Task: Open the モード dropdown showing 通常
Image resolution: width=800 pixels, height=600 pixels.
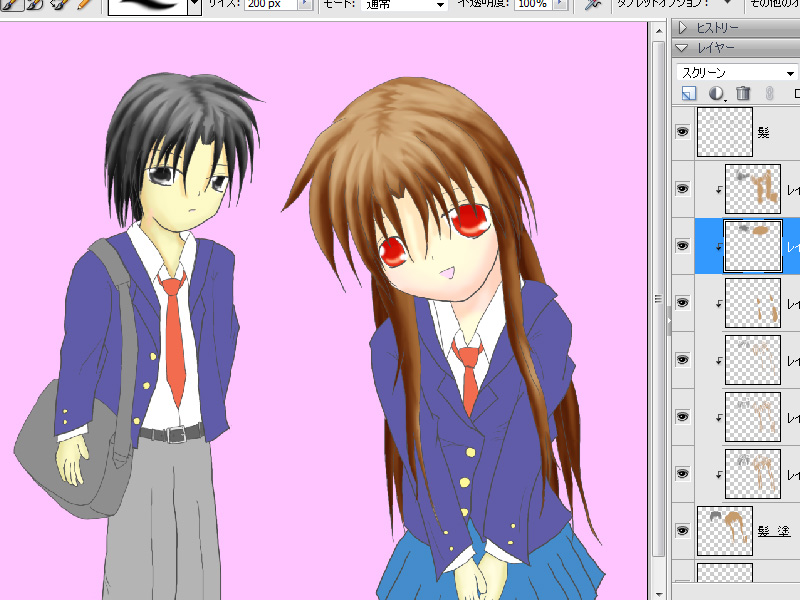Action: 403,5
